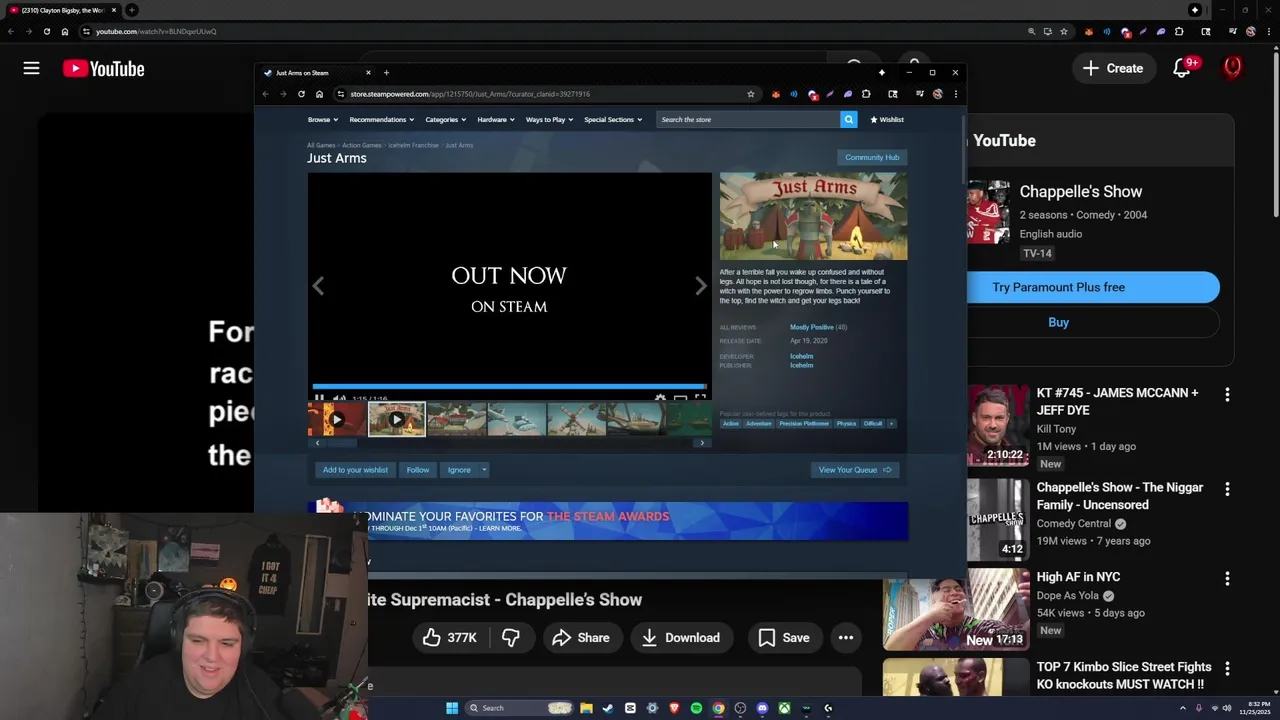
Task: Open the Steam Wishlist
Action: [887, 120]
